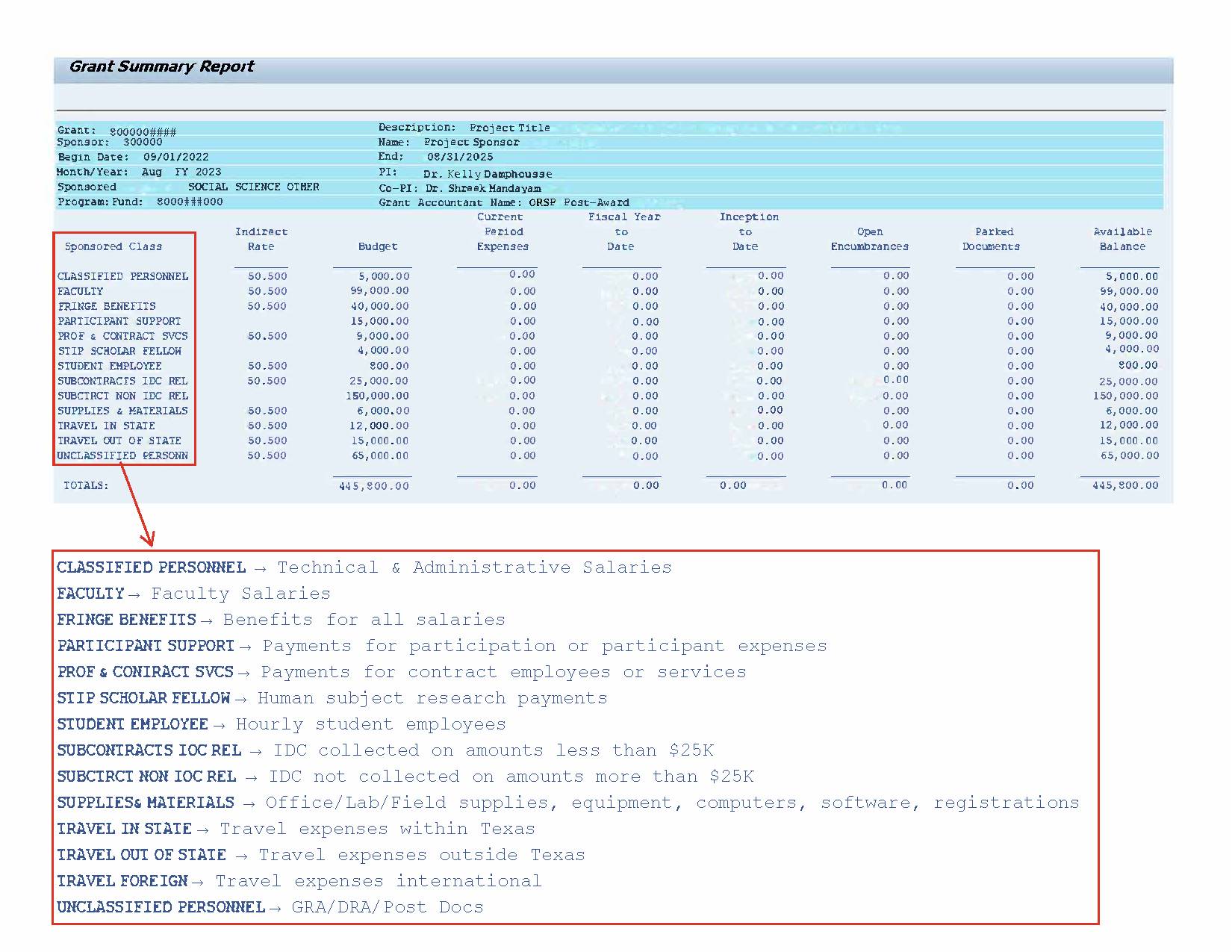Click STIP SCHOLAR FELLOW table row label
This screenshot has height=952, width=1232.
point(119,351)
